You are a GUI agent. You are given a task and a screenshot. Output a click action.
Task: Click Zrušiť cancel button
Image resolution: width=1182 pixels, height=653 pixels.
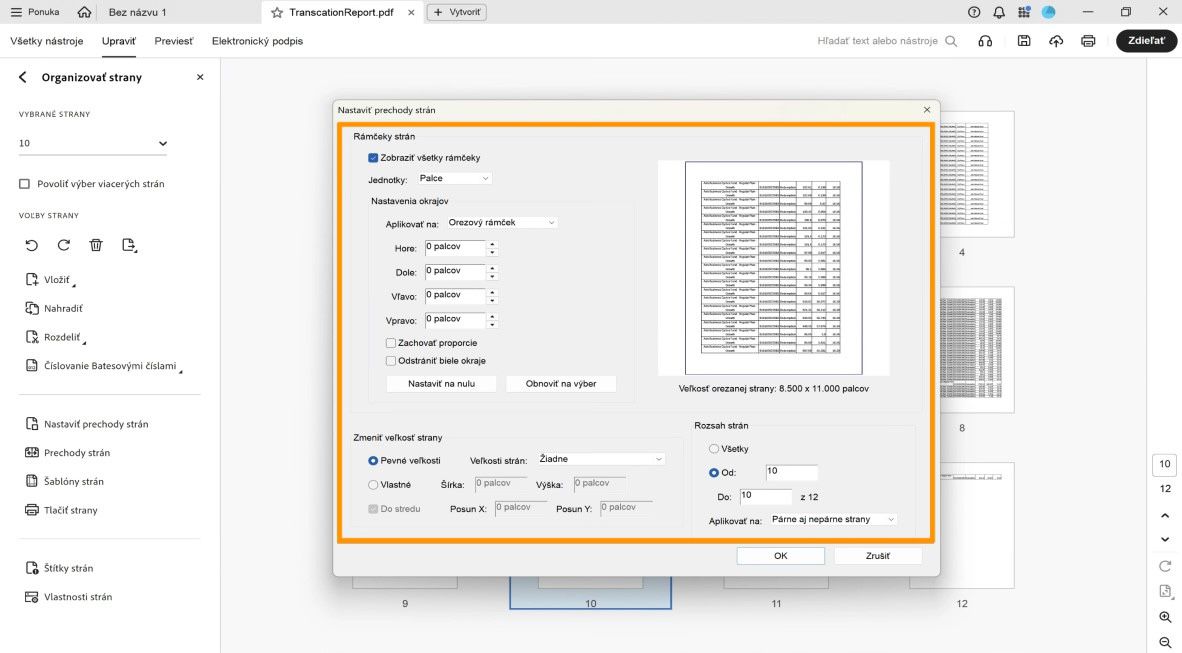pyautogui.click(x=877, y=556)
